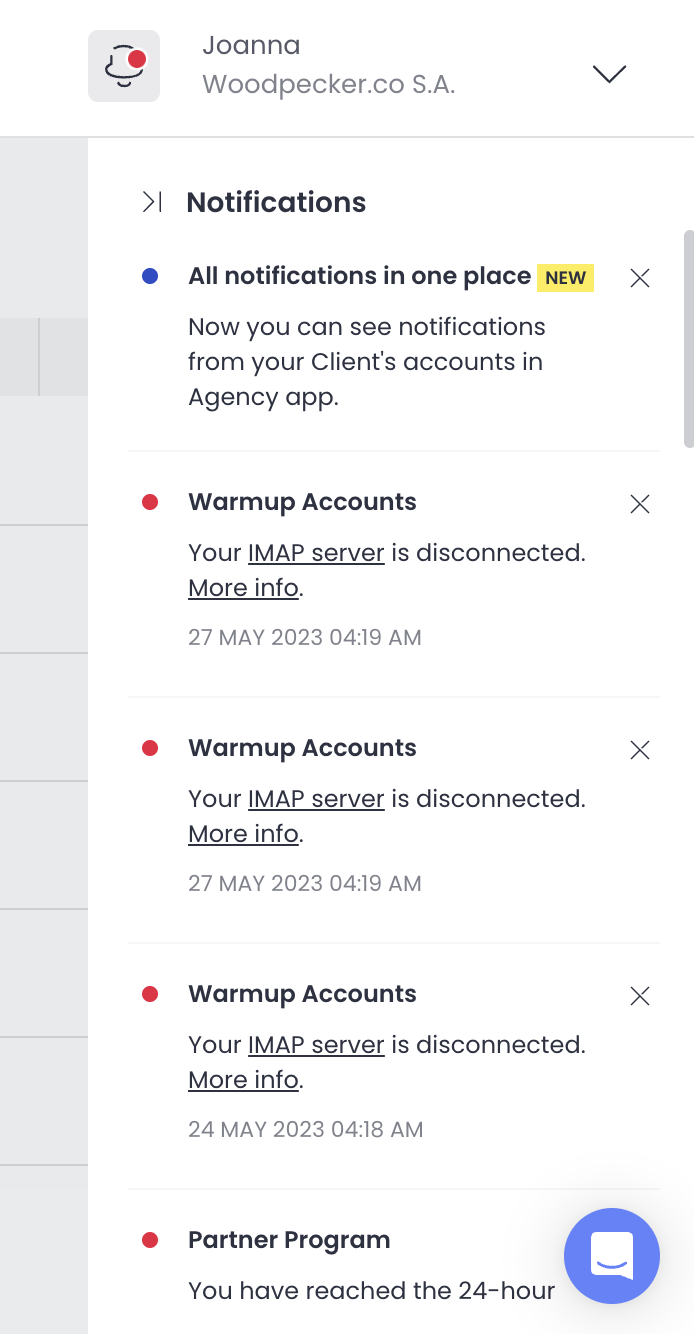Open IMAP server link in first Warmup notification
This screenshot has width=694, height=1334.
coord(316,553)
